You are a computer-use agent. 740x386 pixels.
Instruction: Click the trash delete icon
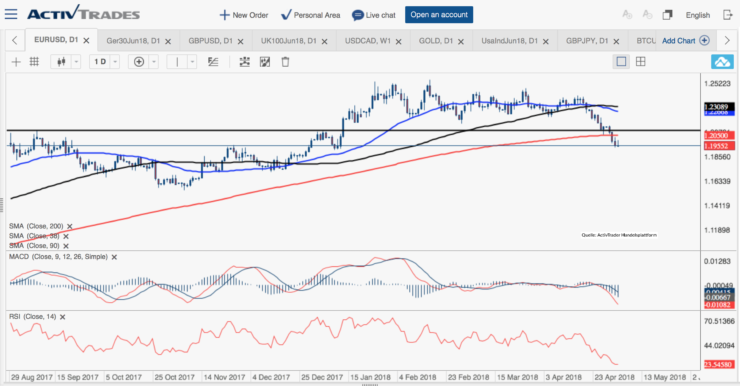[285, 62]
